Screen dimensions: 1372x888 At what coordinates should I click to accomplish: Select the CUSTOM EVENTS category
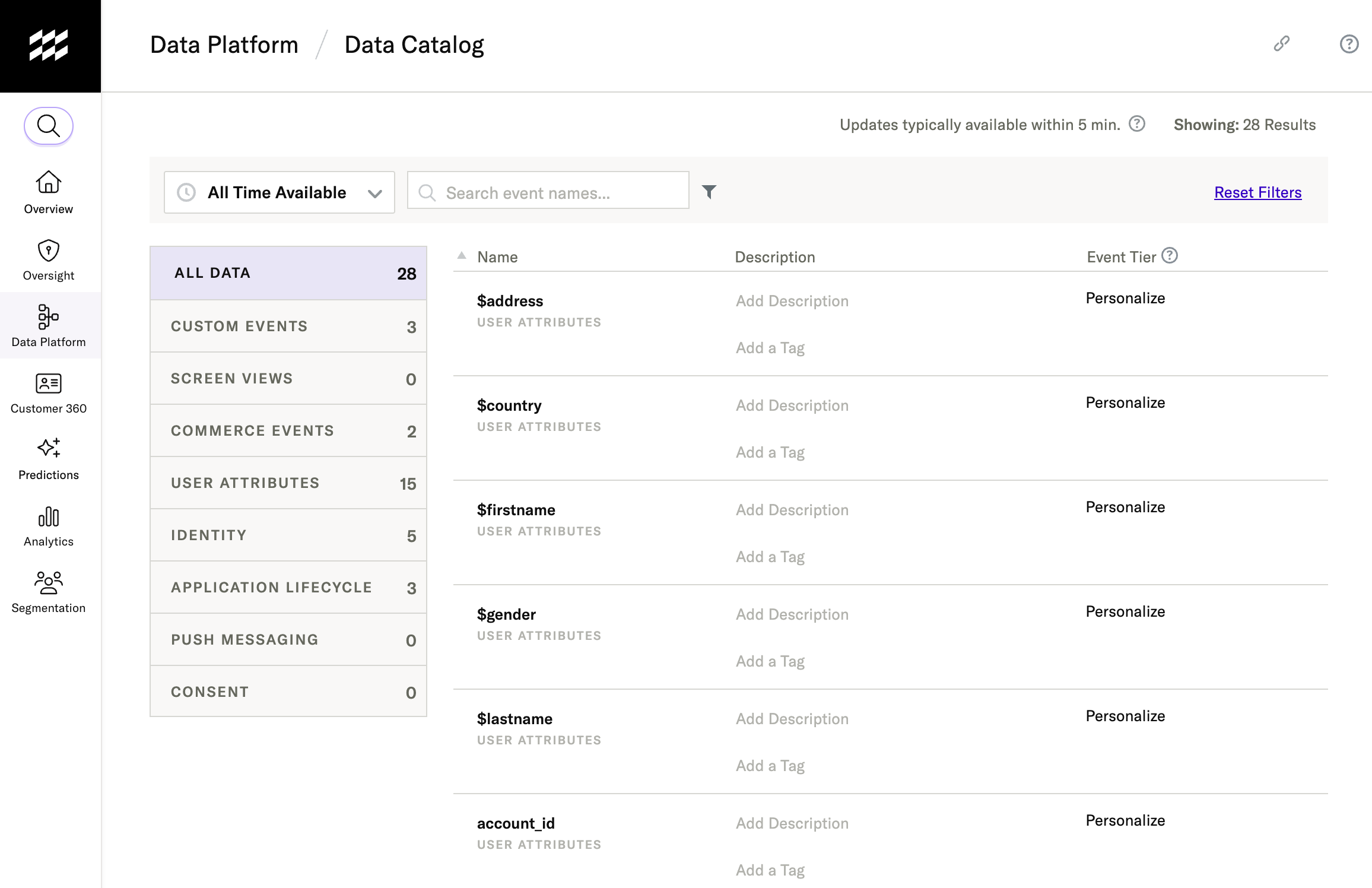[288, 326]
